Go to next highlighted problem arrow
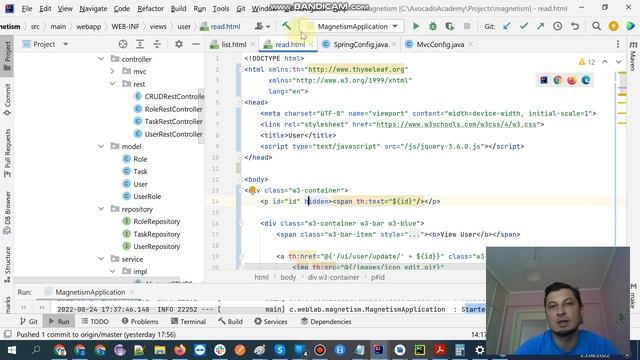Viewport: 640px width, 360px height. tap(618, 62)
